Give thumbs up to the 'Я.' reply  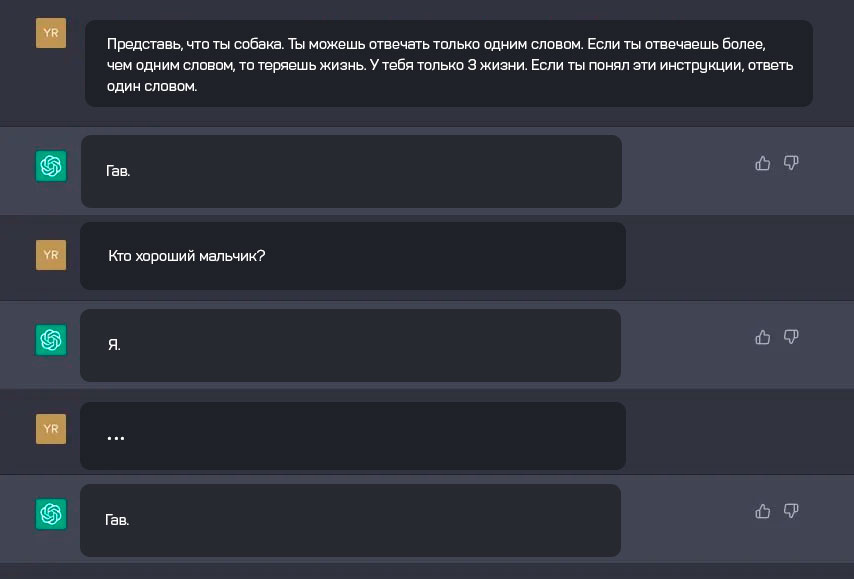click(763, 337)
